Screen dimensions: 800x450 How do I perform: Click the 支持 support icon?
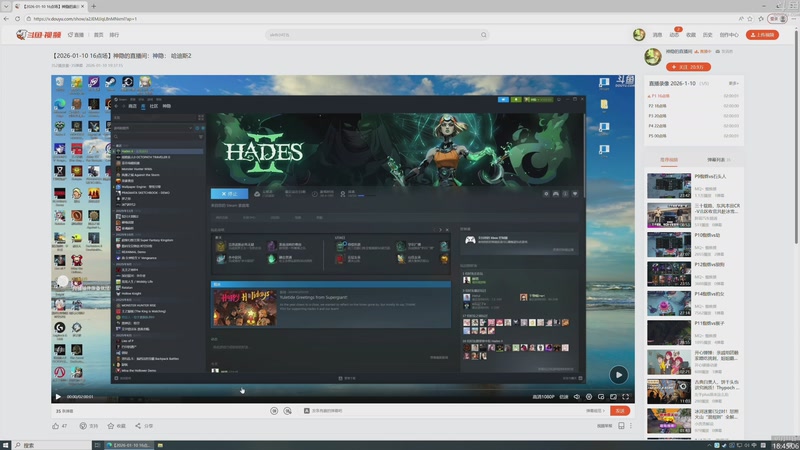point(83,426)
